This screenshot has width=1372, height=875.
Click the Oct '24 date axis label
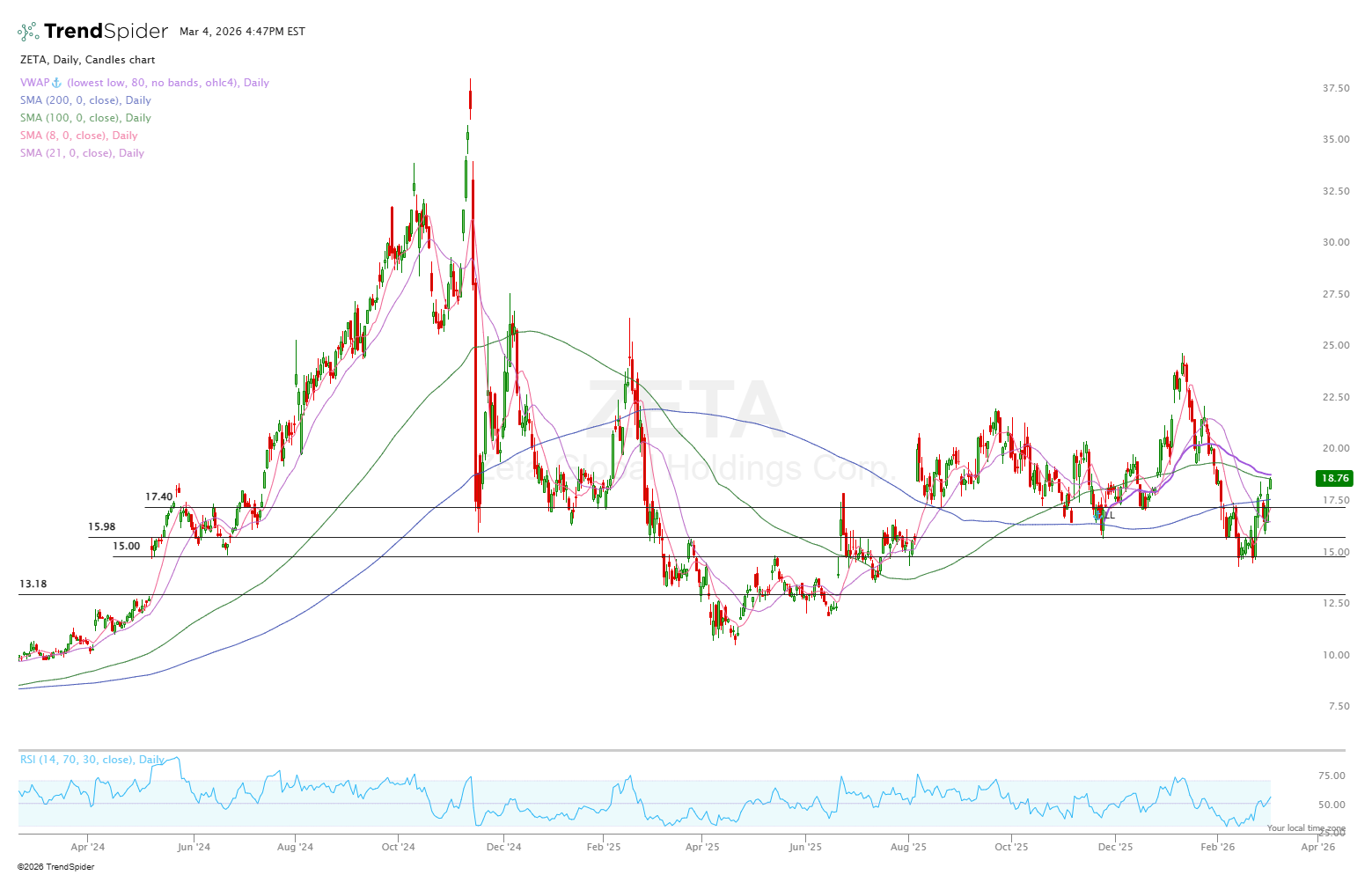coord(398,848)
